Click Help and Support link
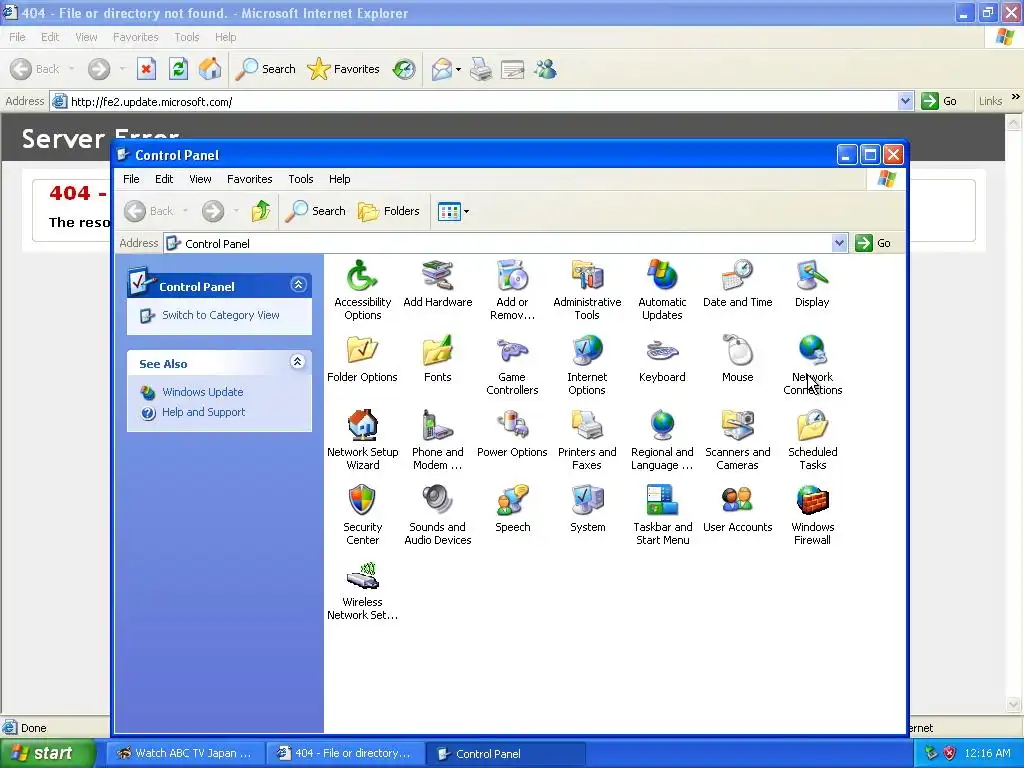This screenshot has height=768, width=1024. pos(203,412)
